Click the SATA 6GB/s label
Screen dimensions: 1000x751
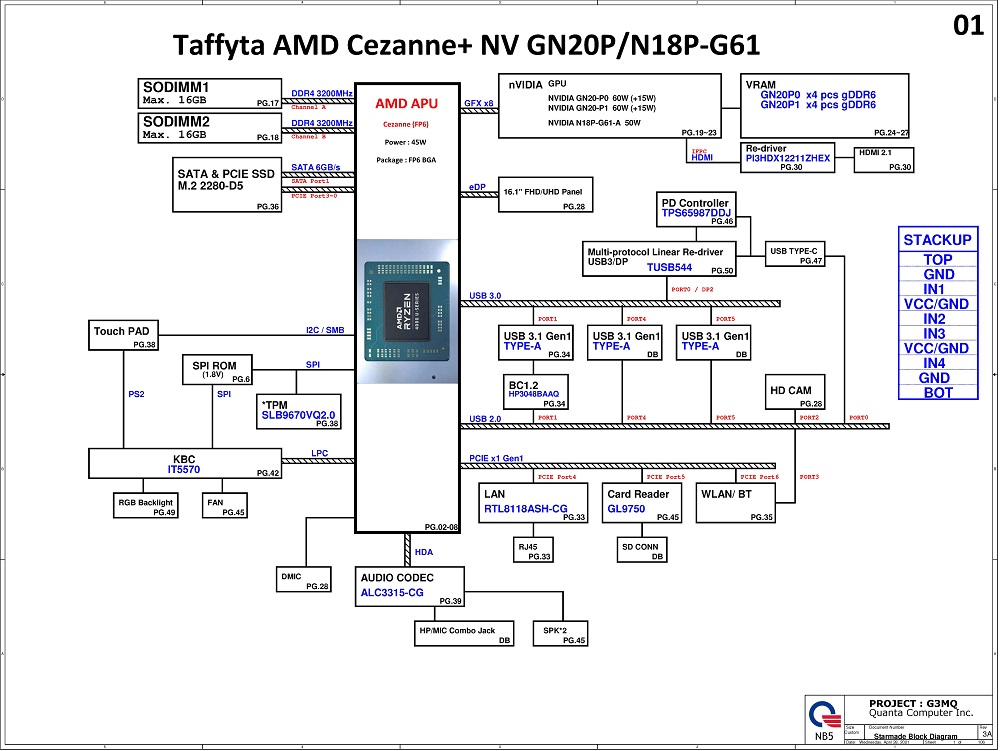tap(315, 168)
